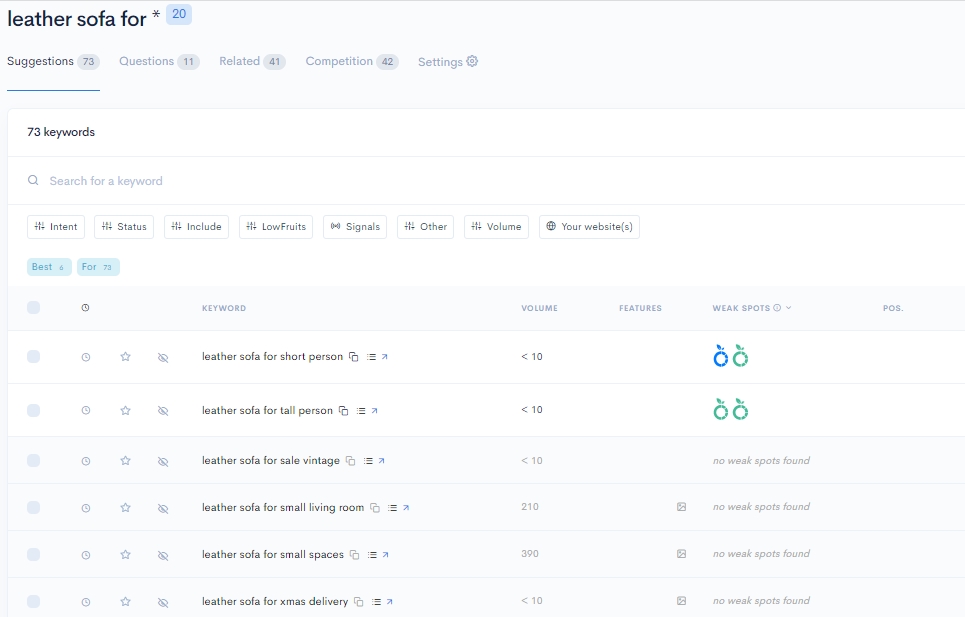
Task: Copy keyword 'leather sofa for sale vintage'
Action: pos(351,461)
